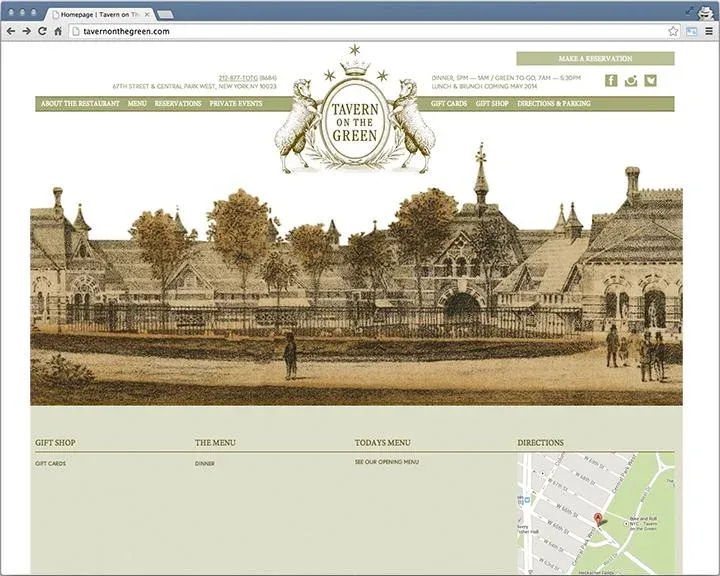The width and height of the screenshot is (720, 576).
Task: Click the Gift Shop section heading
Action: pyautogui.click(x=55, y=443)
